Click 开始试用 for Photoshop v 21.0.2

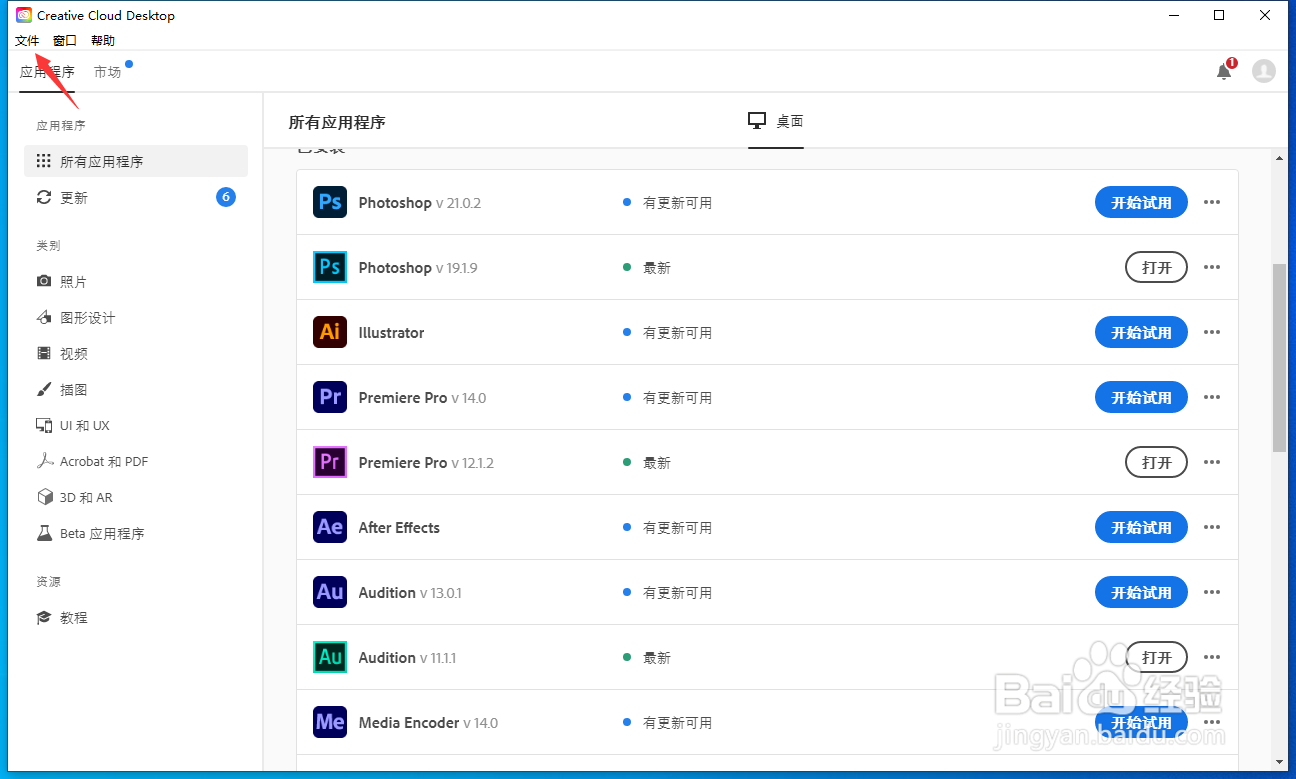click(1141, 202)
